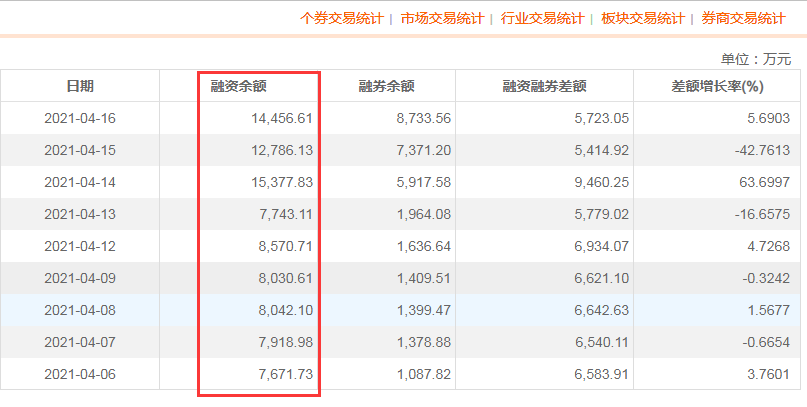
Task: Click value 7,918.98 in 融资余额
Action: tap(286, 342)
